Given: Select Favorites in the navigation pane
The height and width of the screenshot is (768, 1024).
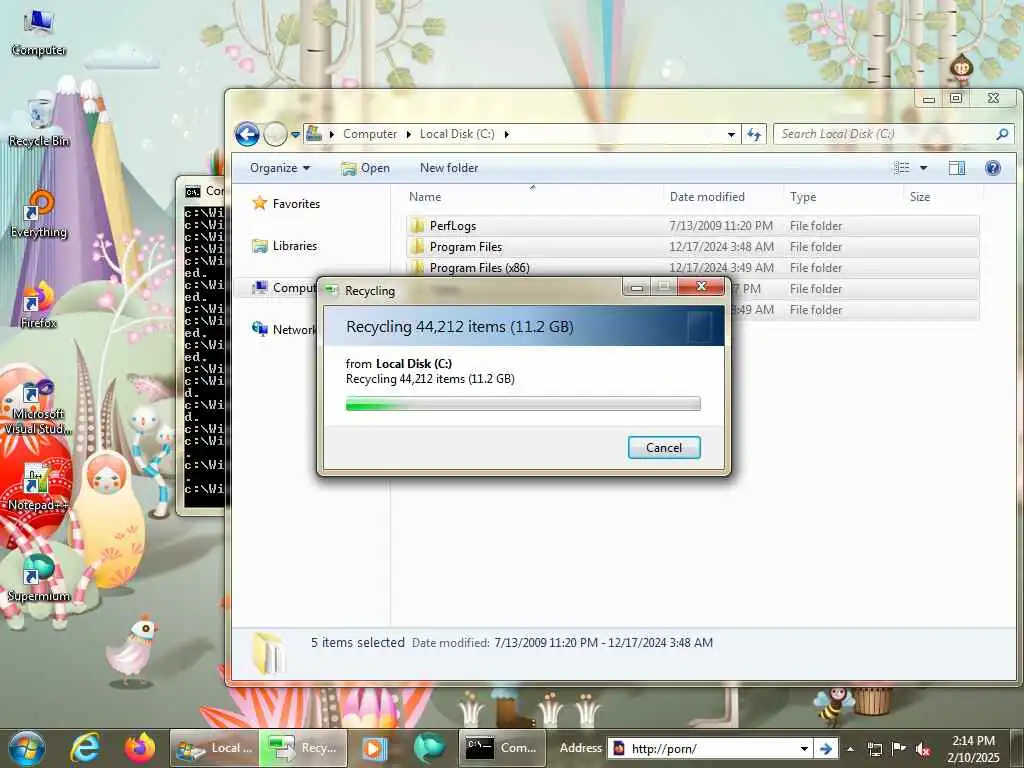Looking at the screenshot, I should pyautogui.click(x=286, y=204).
